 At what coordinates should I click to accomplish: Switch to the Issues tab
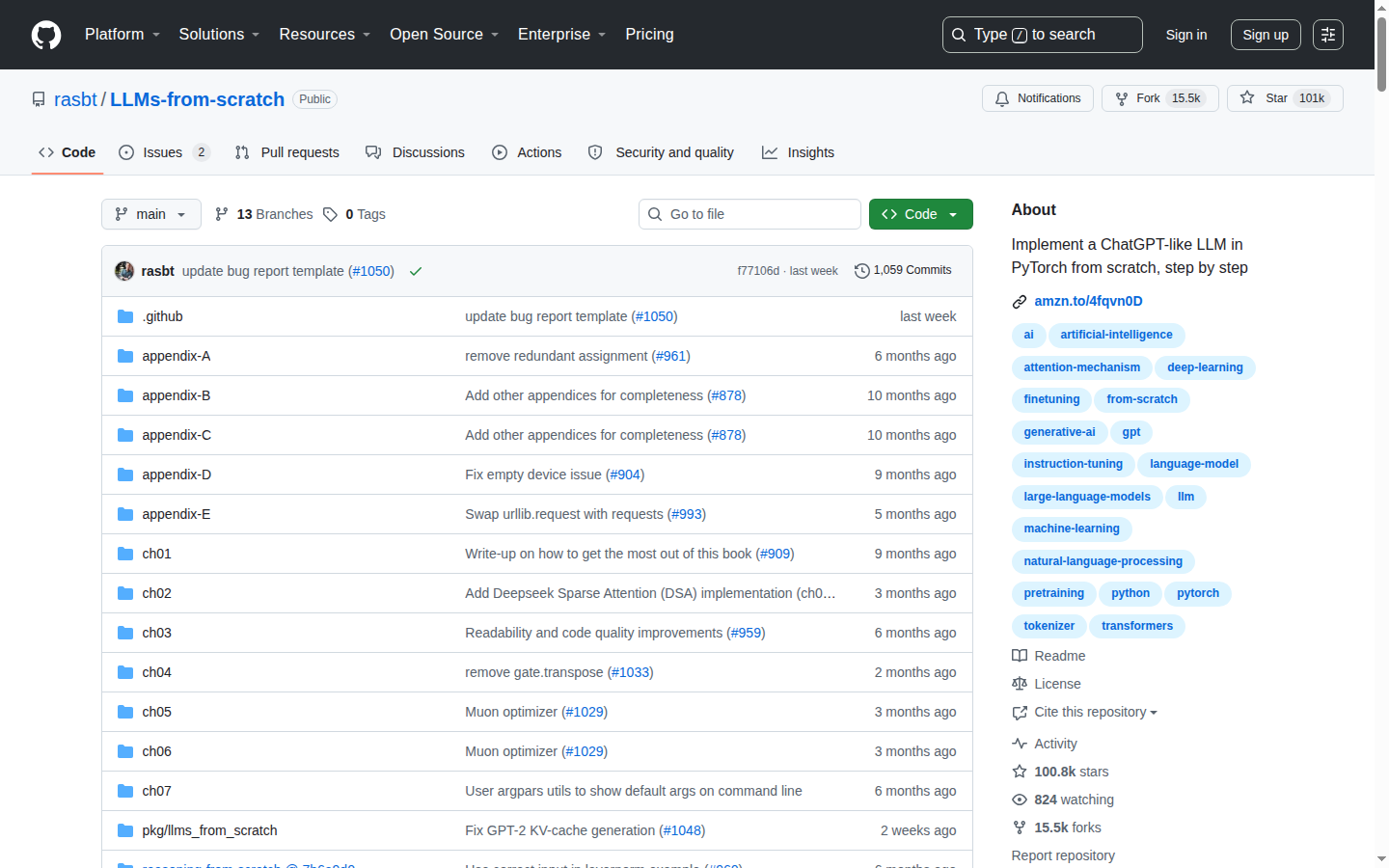point(164,152)
